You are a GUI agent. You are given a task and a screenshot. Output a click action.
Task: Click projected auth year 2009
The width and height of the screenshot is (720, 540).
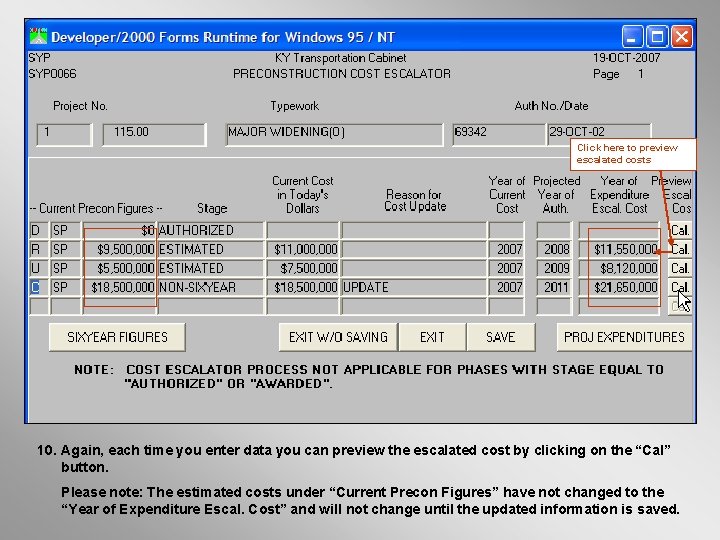point(554,268)
